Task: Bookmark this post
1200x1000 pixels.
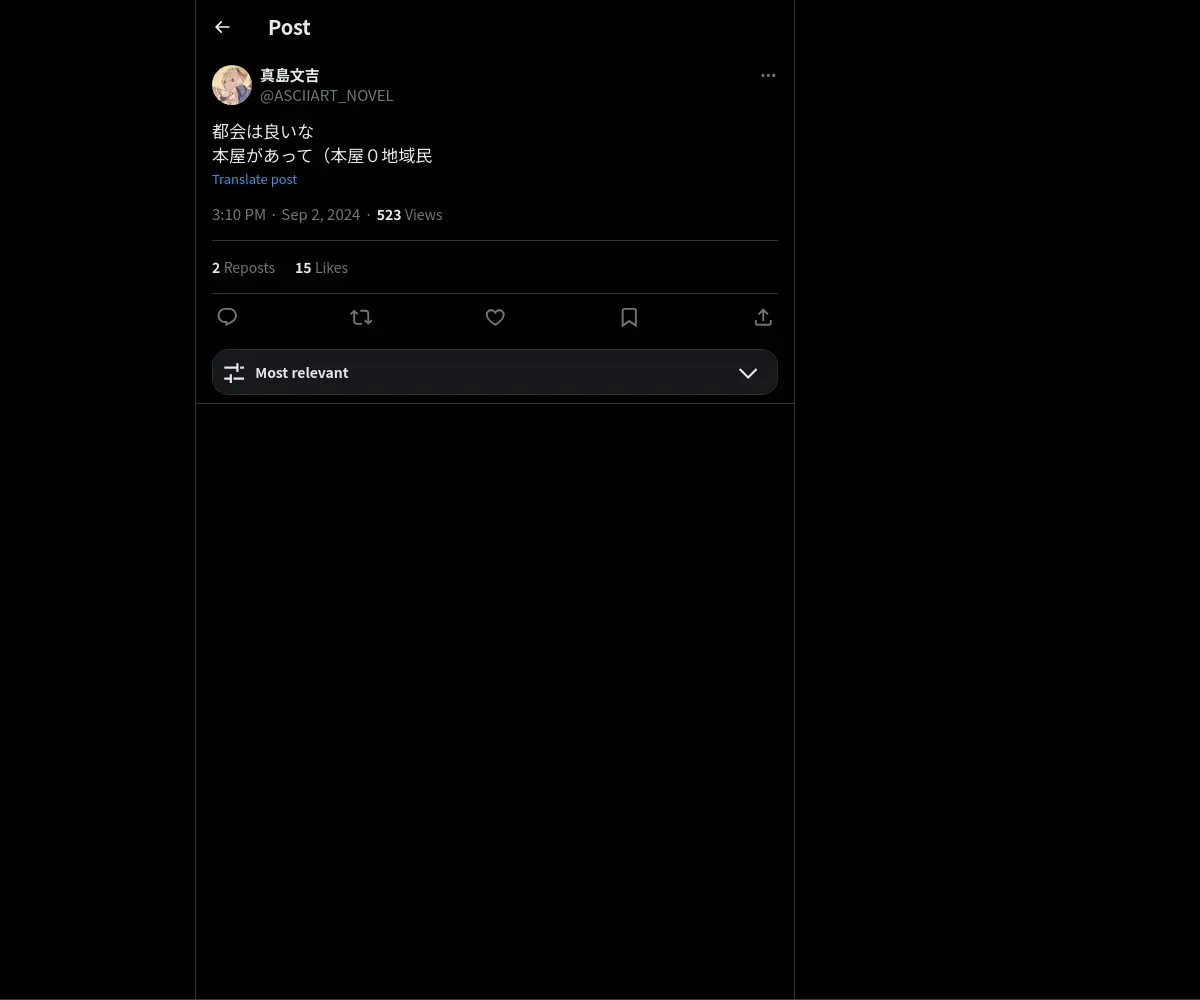Action: click(629, 317)
